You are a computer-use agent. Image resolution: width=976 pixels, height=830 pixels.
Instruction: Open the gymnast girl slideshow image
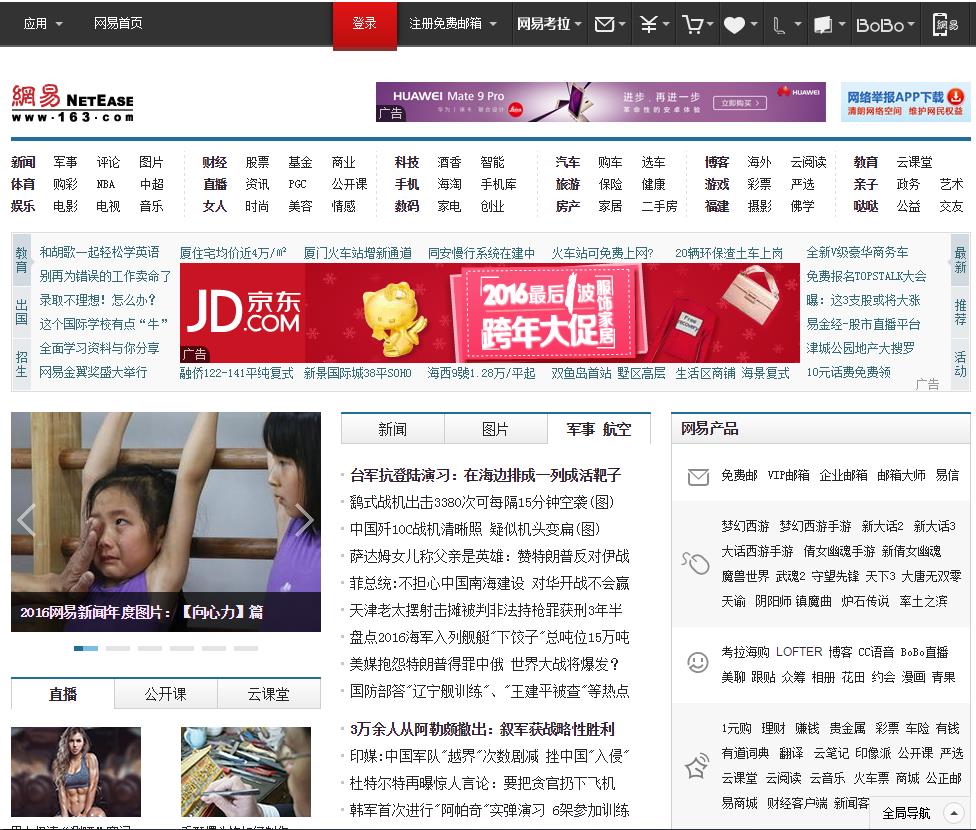tap(166, 522)
